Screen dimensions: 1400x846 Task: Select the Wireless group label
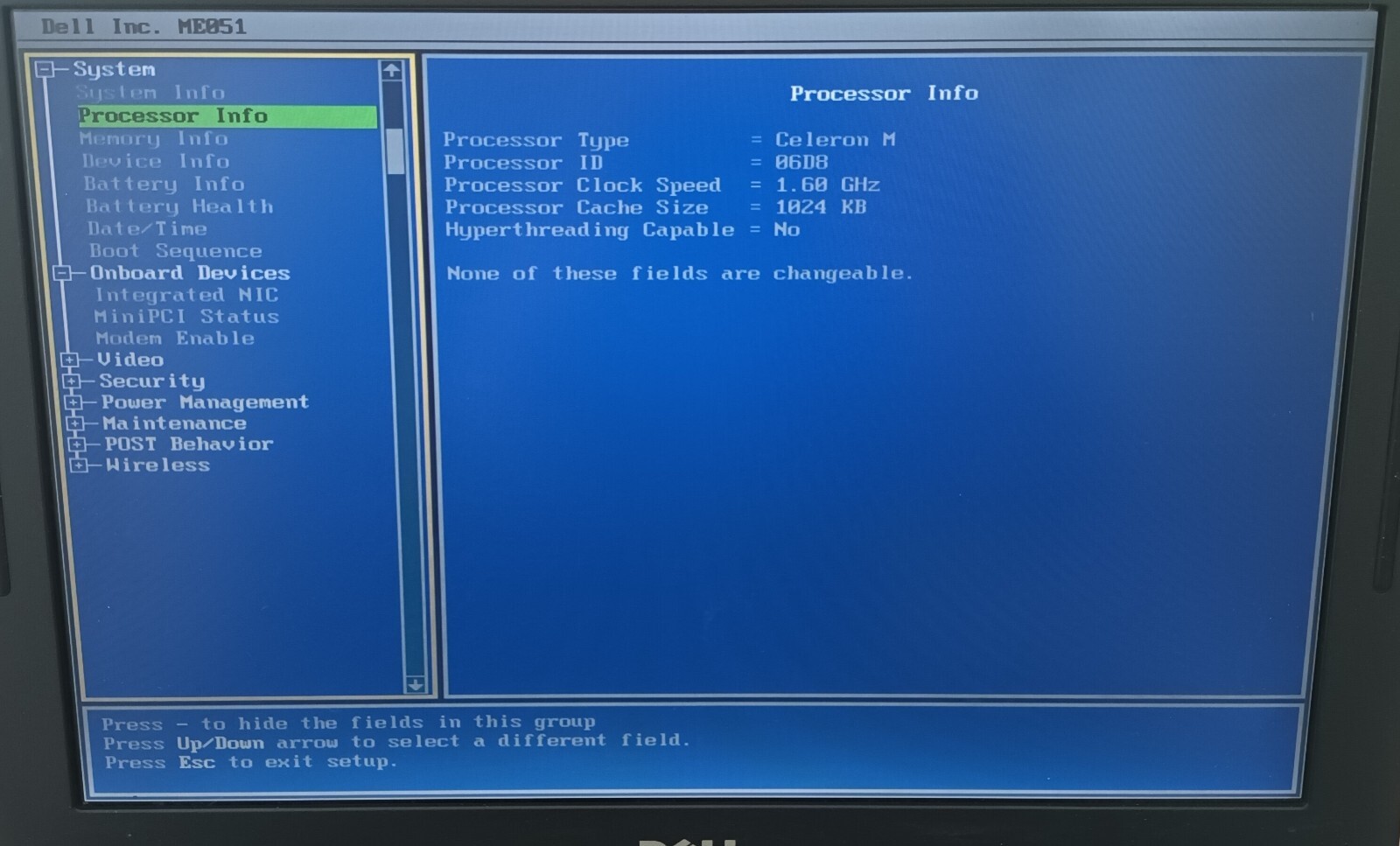pyautogui.click(x=157, y=465)
